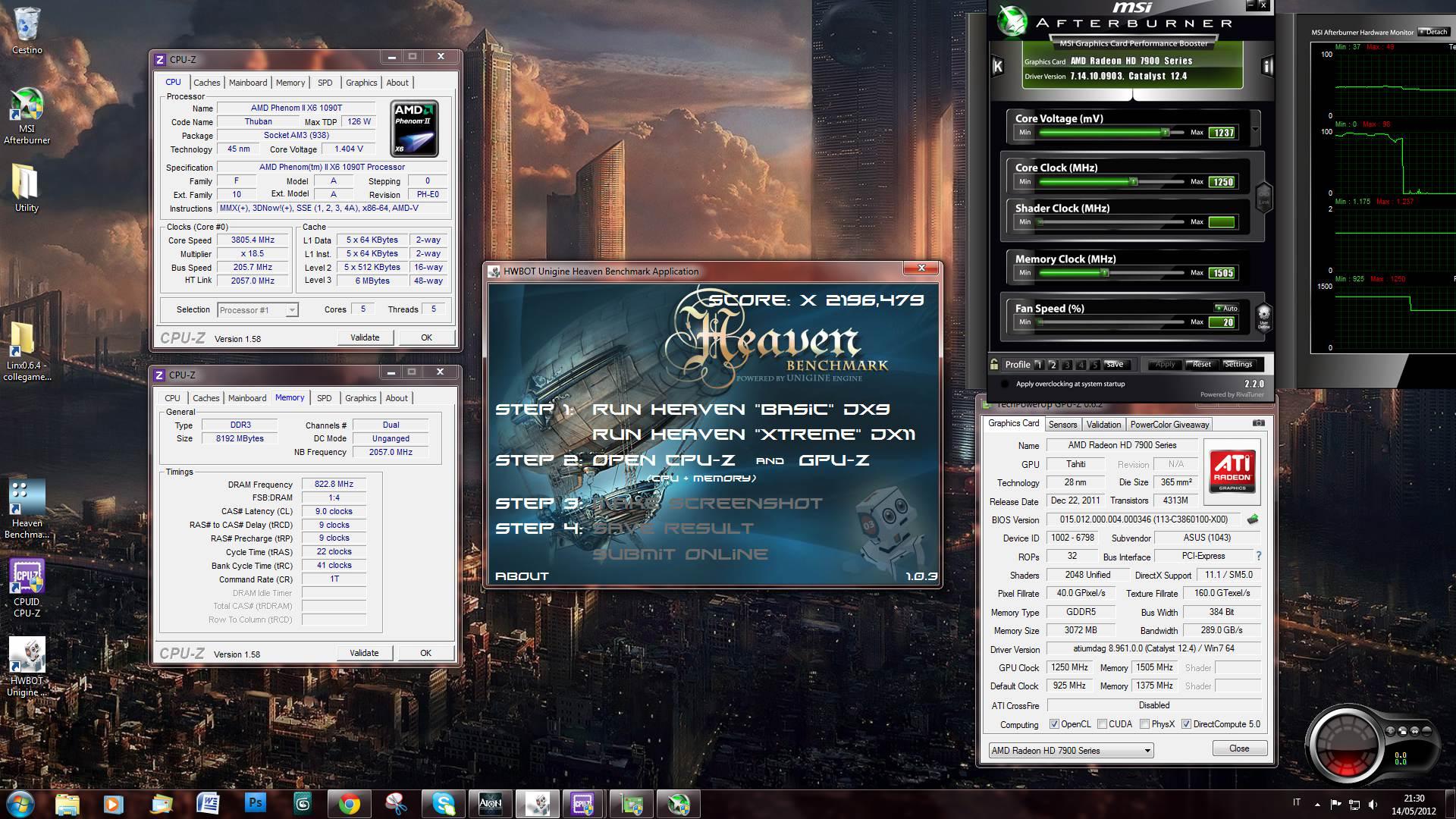Click the Afterburner Reset button
Screen dimensions: 1456x819
(x=1201, y=365)
